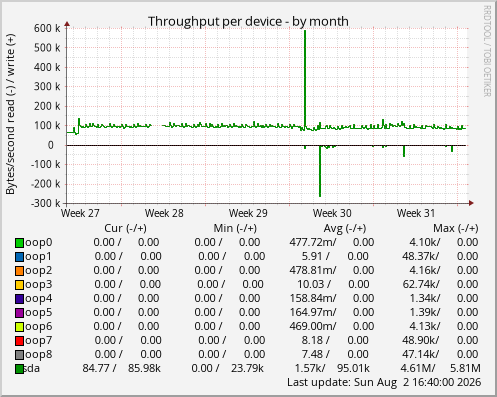Click the '400 k' y-axis label

click(47, 67)
